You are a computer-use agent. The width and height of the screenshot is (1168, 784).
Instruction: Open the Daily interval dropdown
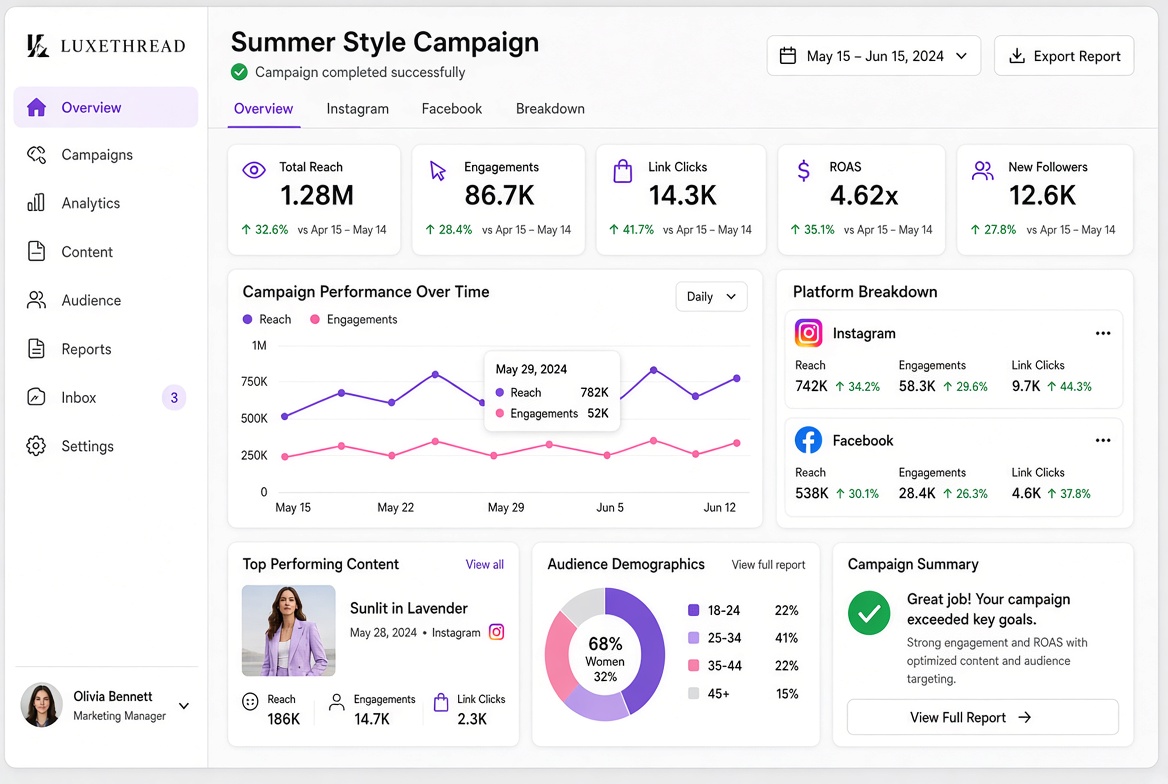coord(711,296)
